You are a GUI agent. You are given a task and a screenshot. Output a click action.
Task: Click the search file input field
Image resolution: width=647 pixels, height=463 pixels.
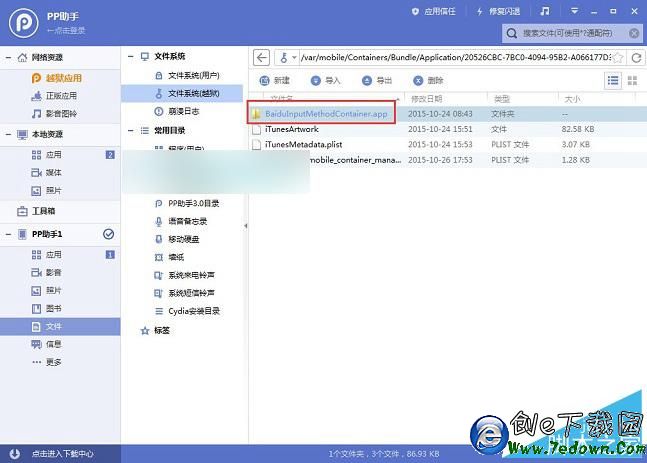pos(572,33)
